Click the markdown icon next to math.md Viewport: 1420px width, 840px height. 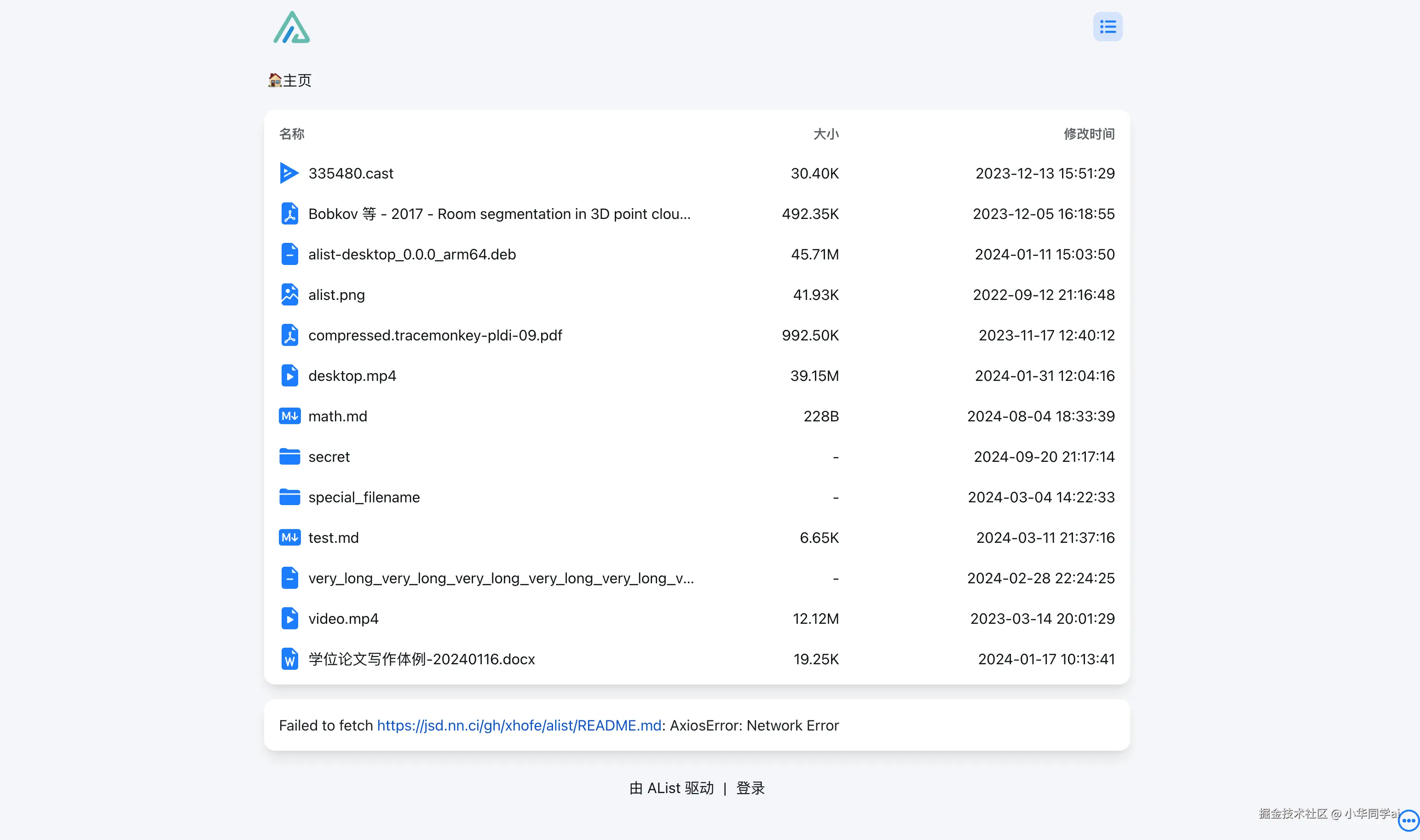pyautogui.click(x=289, y=416)
